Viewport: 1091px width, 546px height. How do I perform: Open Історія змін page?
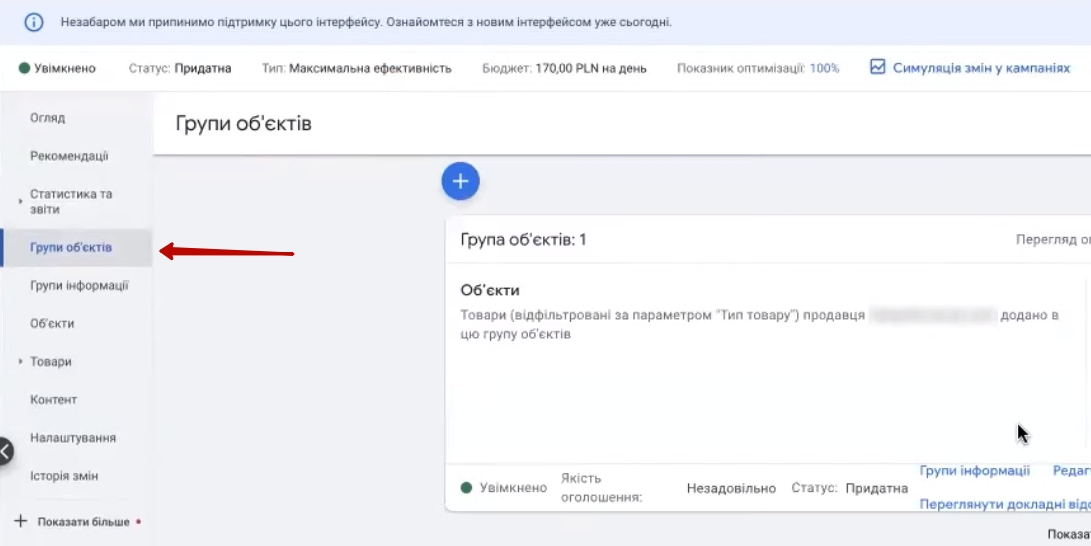click(x=64, y=476)
